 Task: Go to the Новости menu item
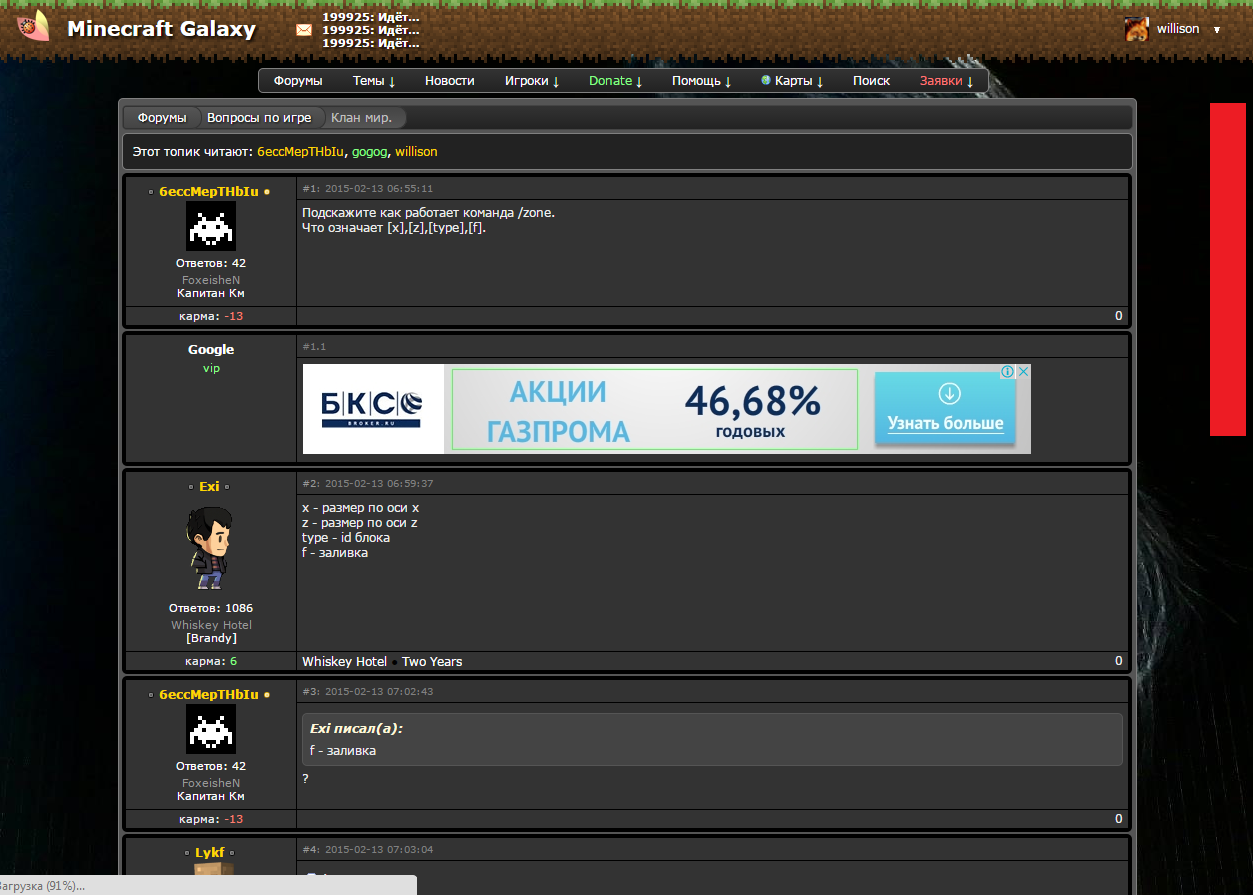click(x=449, y=81)
